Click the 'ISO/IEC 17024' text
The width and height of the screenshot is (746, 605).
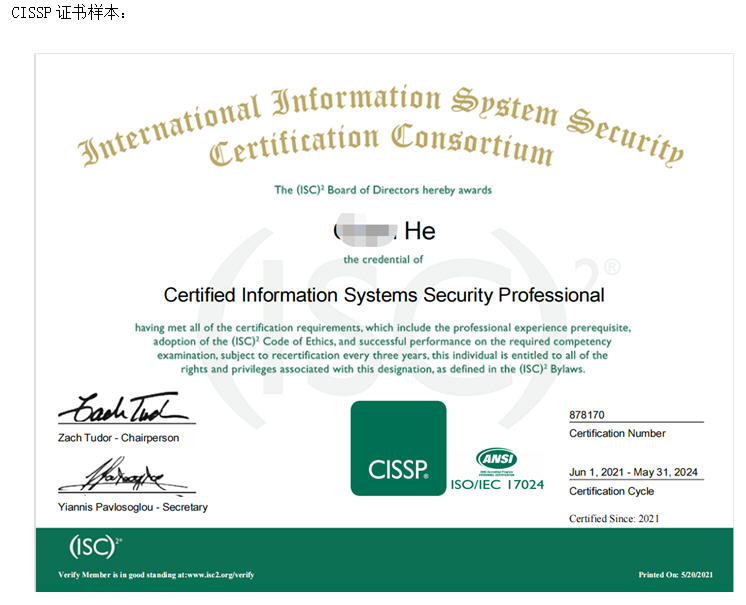click(497, 485)
